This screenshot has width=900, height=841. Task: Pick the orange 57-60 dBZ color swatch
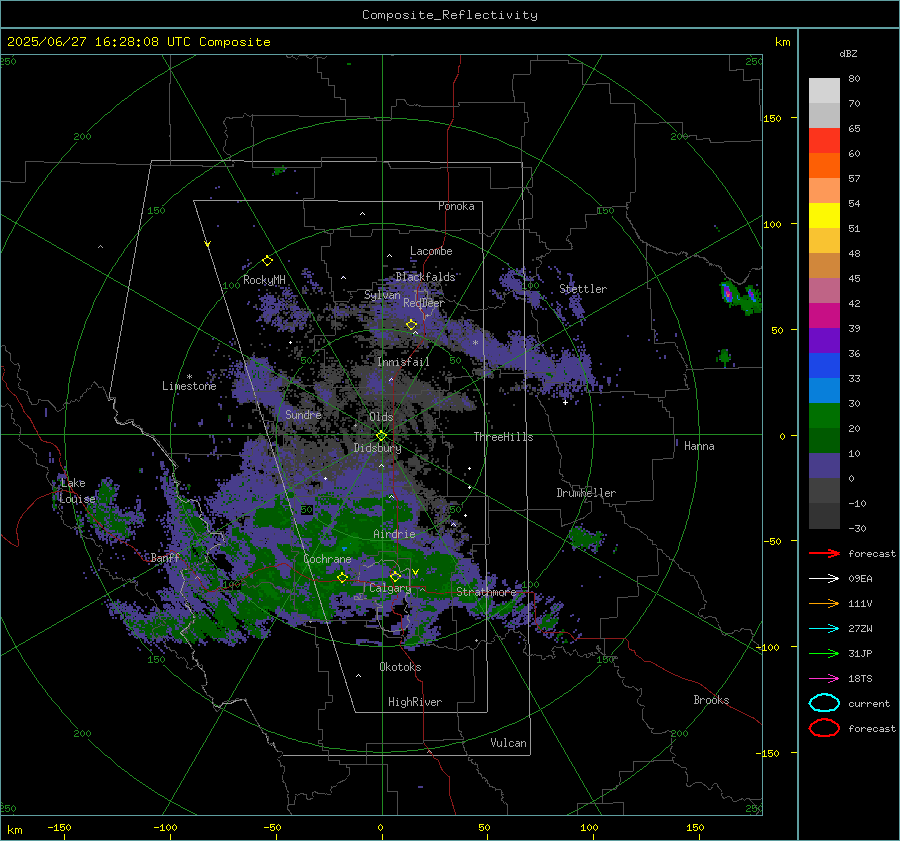tap(824, 166)
